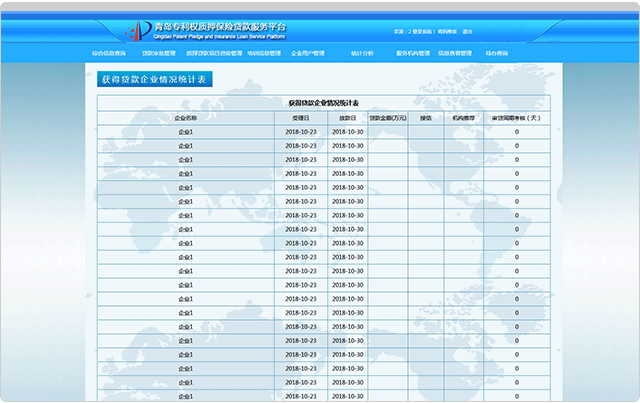This screenshot has height=403, width=640.
Task: Open the 待办查询 menu
Action: pyautogui.click(x=496, y=52)
